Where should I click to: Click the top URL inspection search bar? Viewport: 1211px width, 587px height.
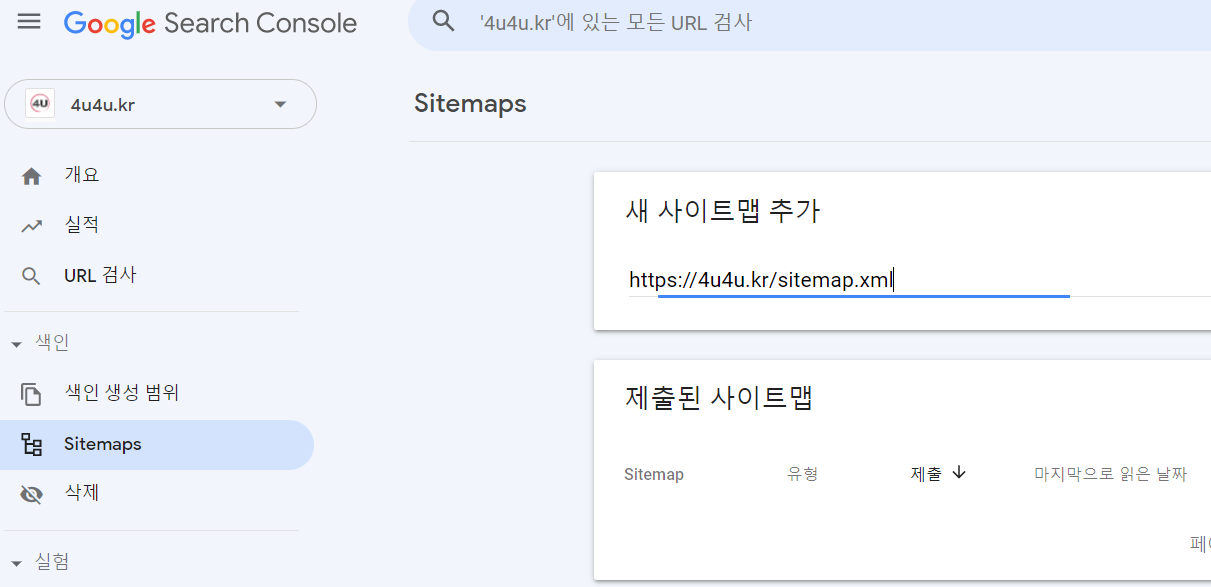[x=700, y=20]
